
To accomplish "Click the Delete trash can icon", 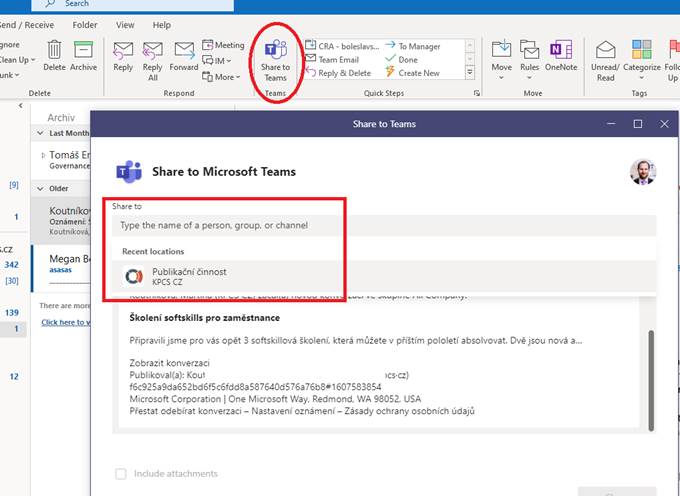I will (54, 49).
